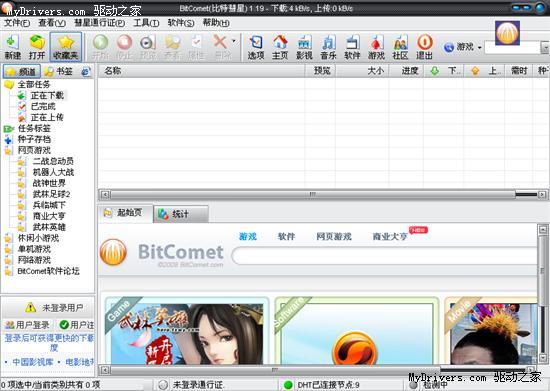Screen dimensions: 550x391
Task: Open the 软件 software toolbar icon
Action: (x=352, y=47)
